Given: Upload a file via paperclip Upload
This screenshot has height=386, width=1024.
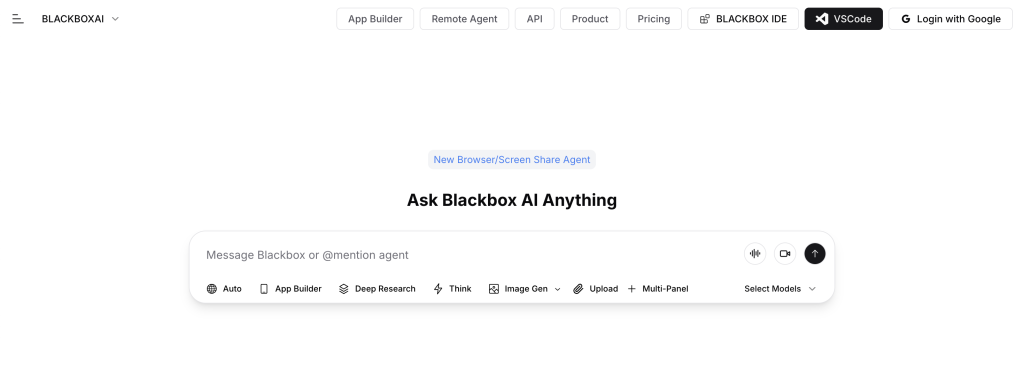Looking at the screenshot, I should tap(596, 289).
